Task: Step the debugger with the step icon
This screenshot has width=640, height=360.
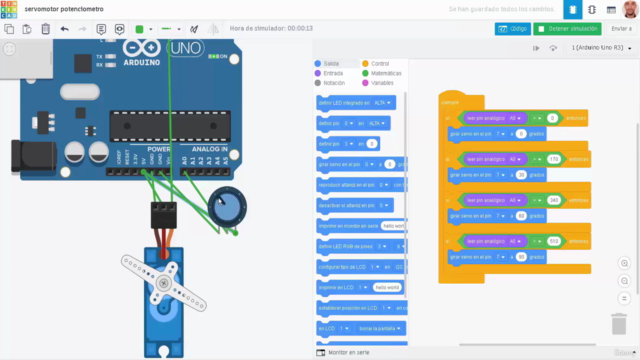Action: tap(536, 48)
